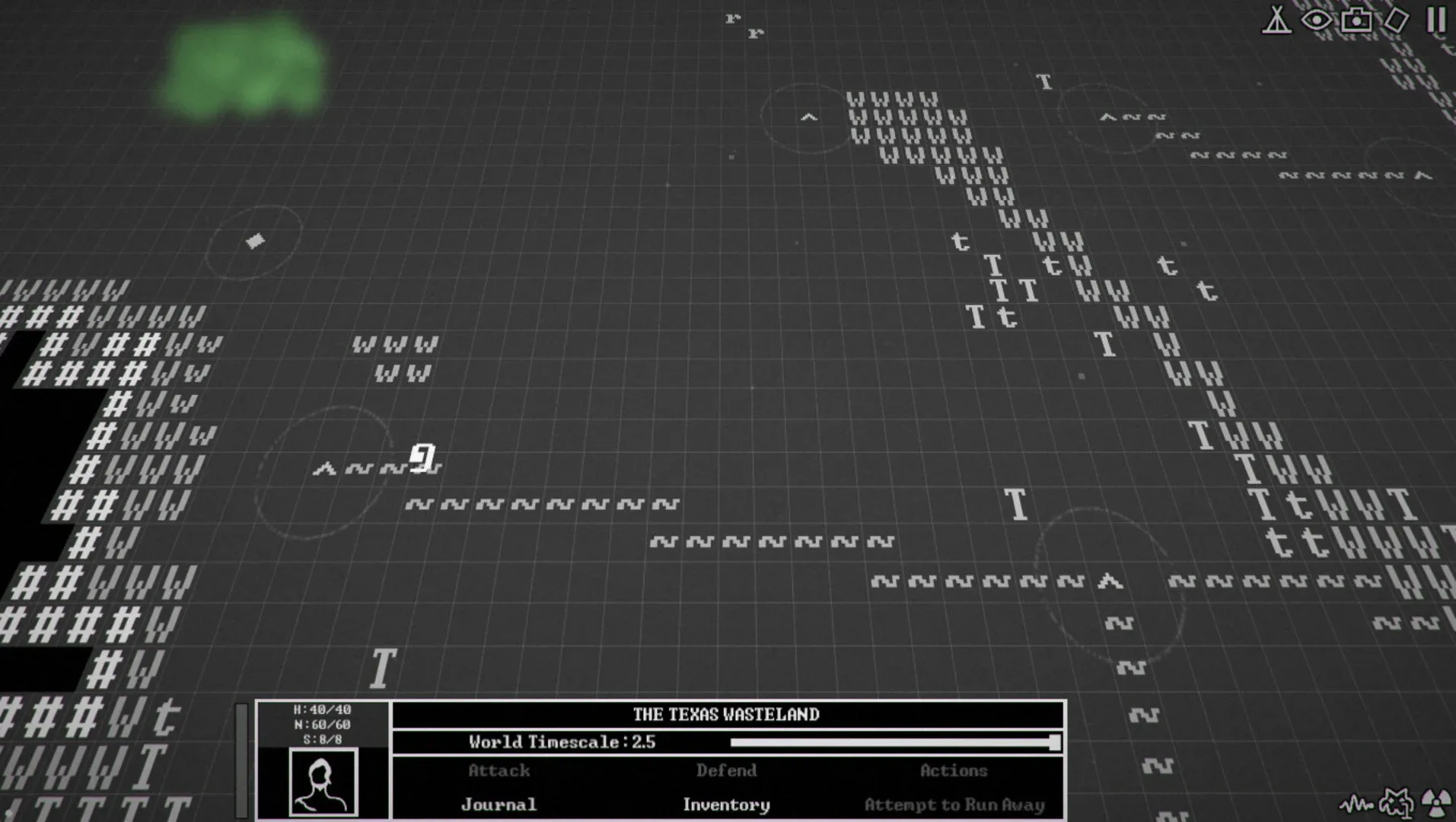Open the Journal menu
1456x822 pixels.
tap(499, 804)
